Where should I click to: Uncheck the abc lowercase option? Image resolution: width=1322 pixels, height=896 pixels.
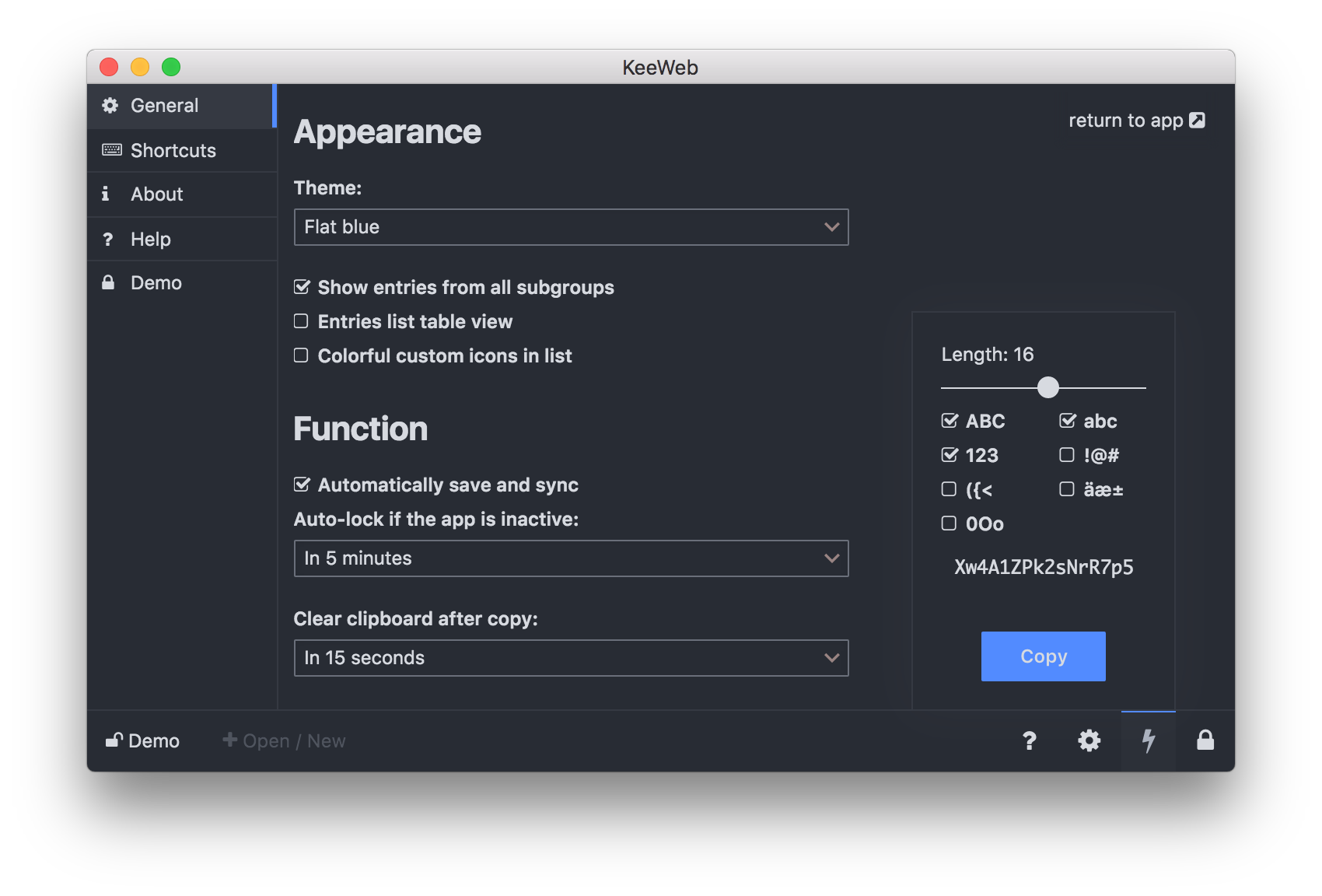[x=1068, y=421]
